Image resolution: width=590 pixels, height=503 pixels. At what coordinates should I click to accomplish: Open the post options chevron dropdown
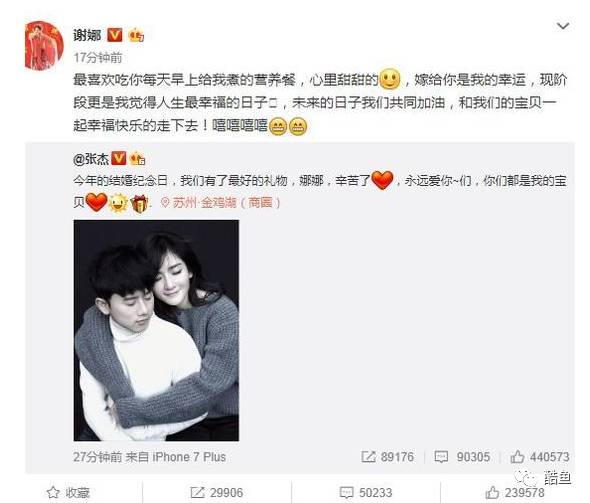(x=563, y=26)
